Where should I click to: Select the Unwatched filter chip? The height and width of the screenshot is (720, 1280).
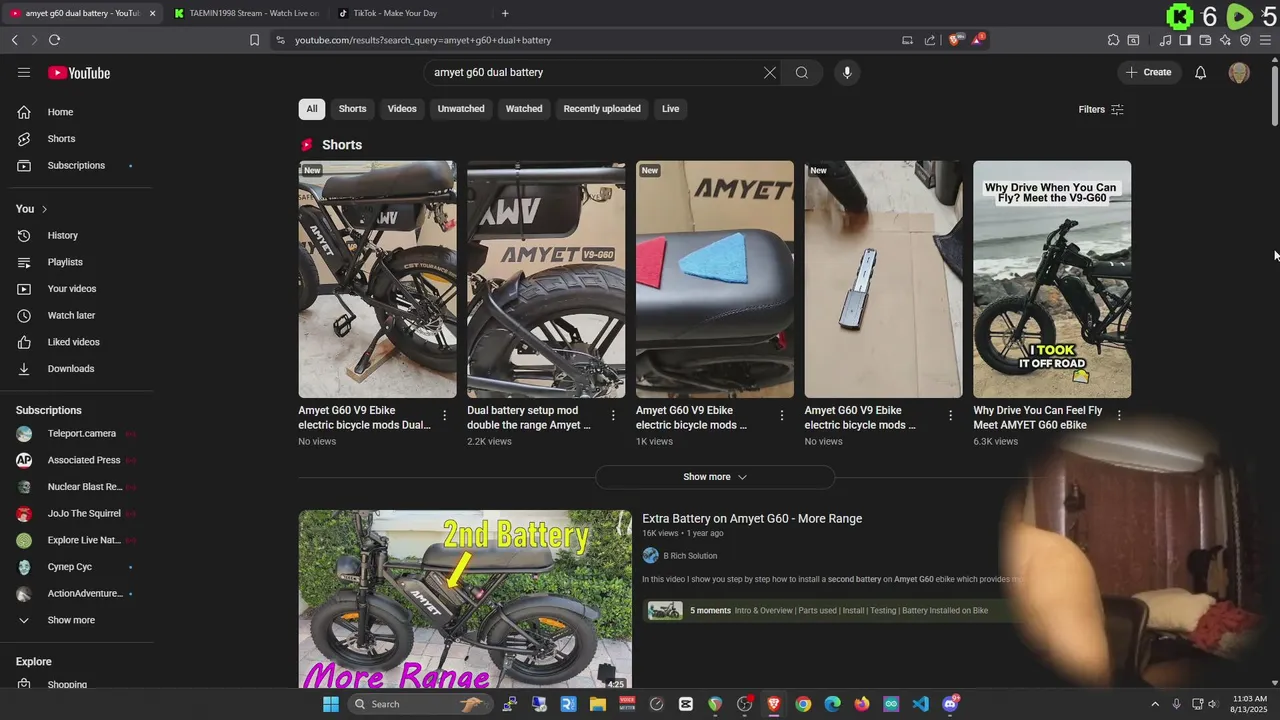pos(461,109)
